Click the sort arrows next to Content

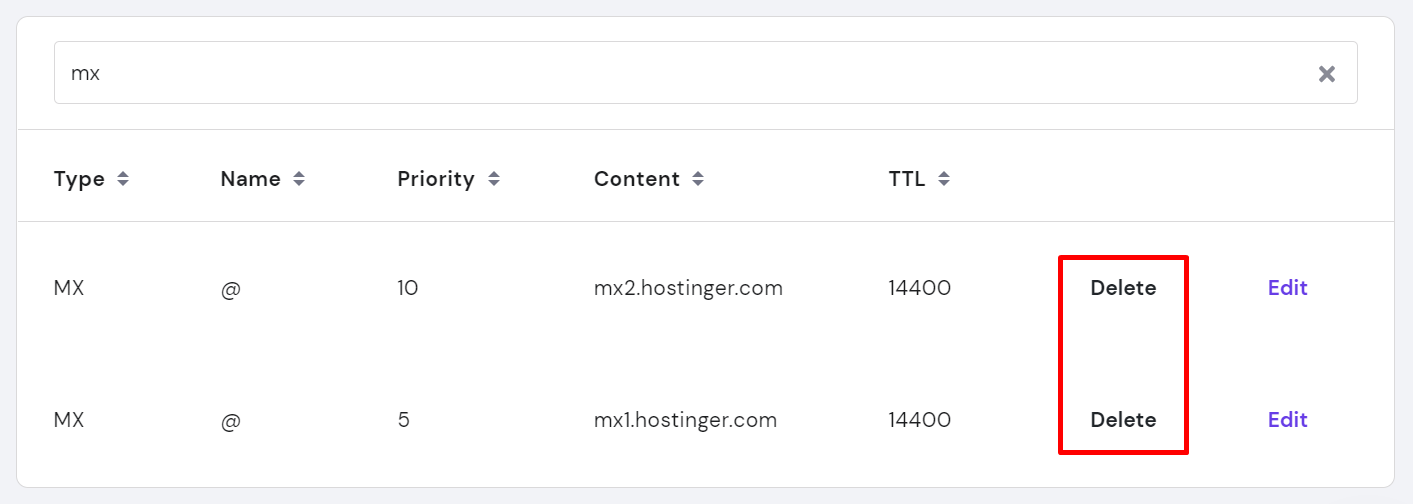point(698,179)
